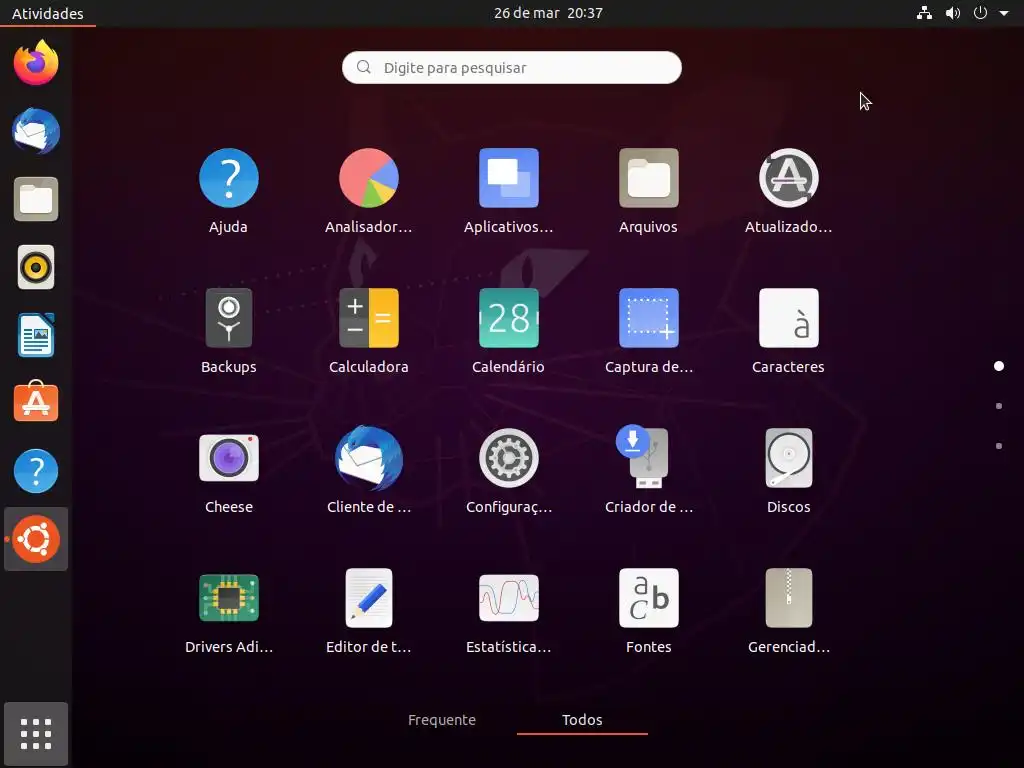Open Help from the dock
This screenshot has height=768, width=1024.
[36, 471]
